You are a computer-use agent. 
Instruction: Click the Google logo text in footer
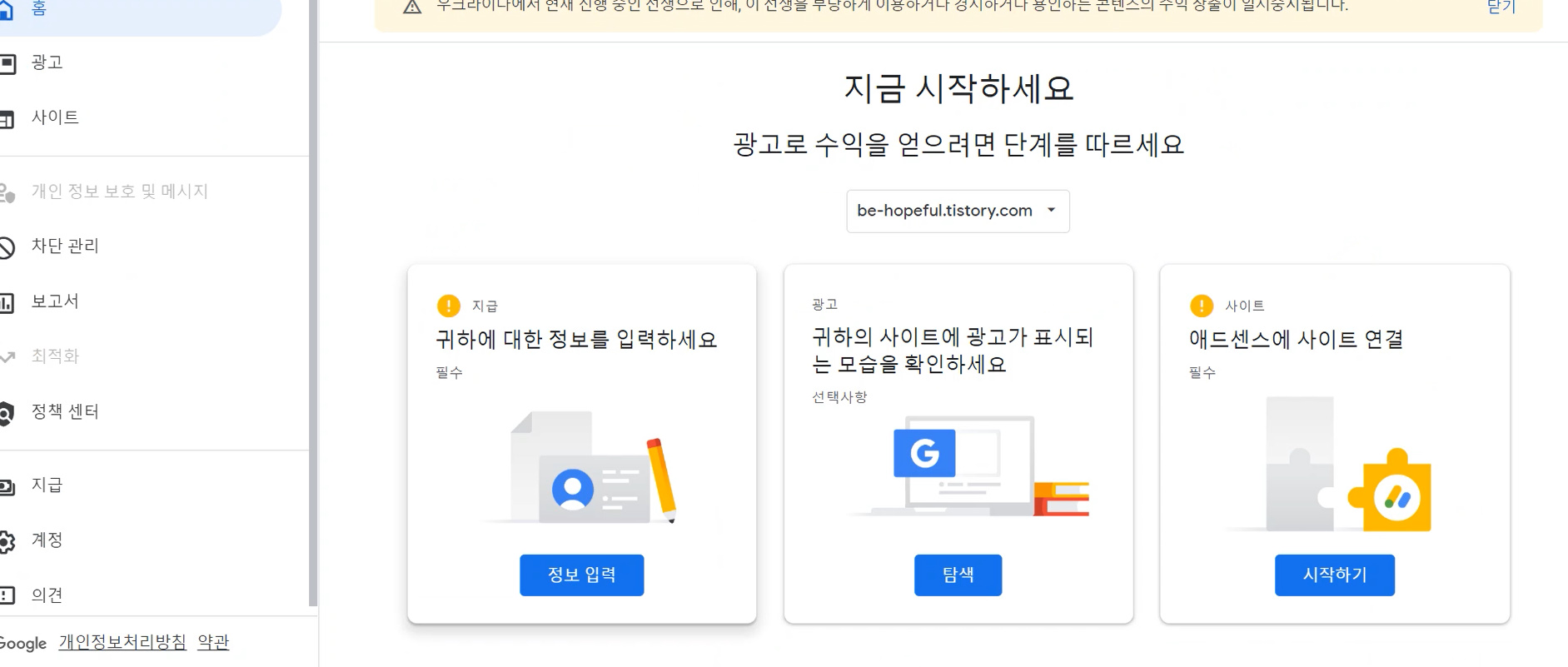[23, 643]
